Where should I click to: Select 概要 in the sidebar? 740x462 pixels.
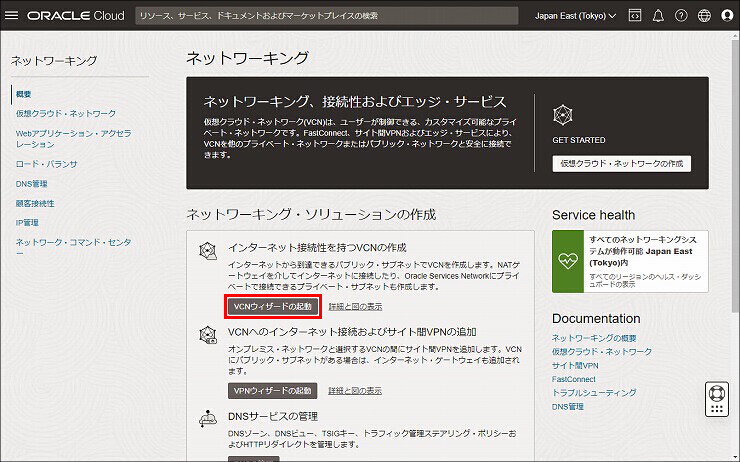[24, 94]
